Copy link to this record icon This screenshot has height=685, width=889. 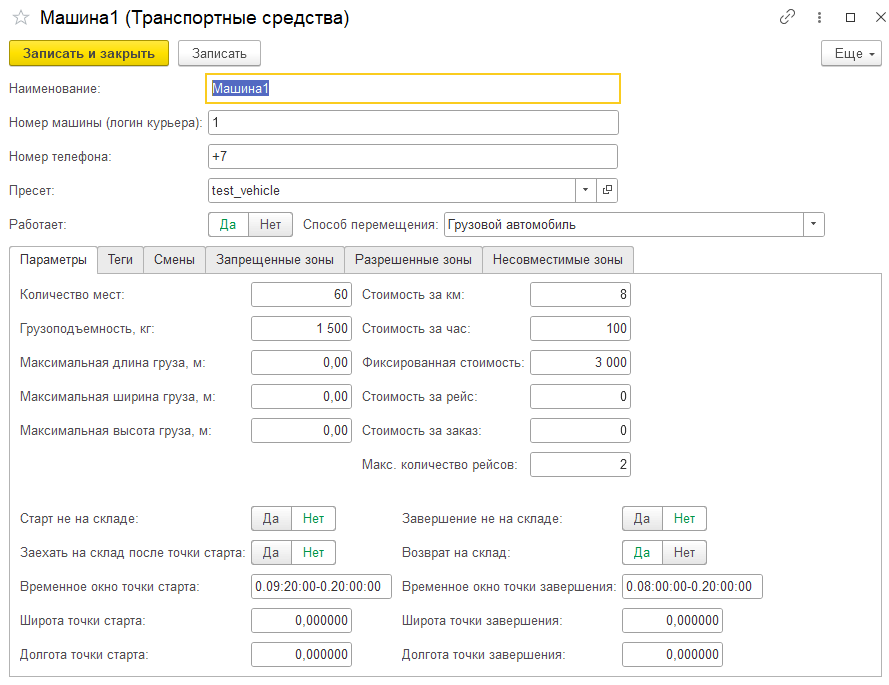pyautogui.click(x=788, y=18)
